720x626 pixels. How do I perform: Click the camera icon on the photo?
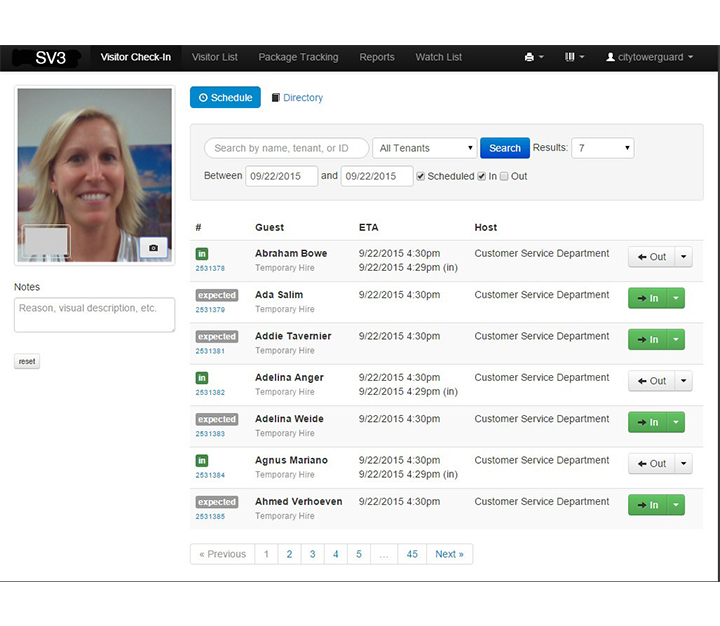tap(153, 248)
